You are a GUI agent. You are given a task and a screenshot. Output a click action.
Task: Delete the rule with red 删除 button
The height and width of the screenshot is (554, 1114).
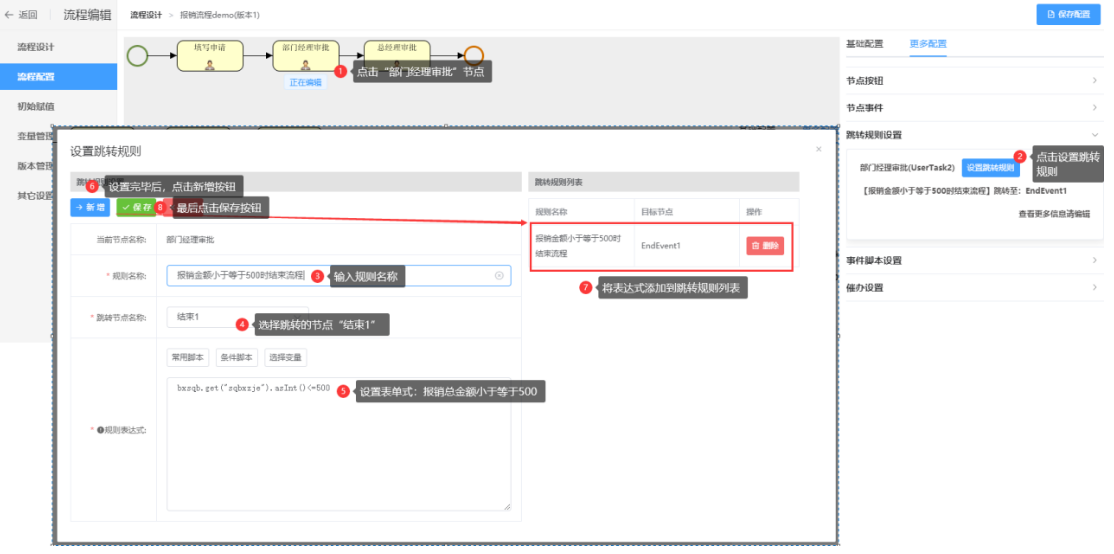point(765,246)
